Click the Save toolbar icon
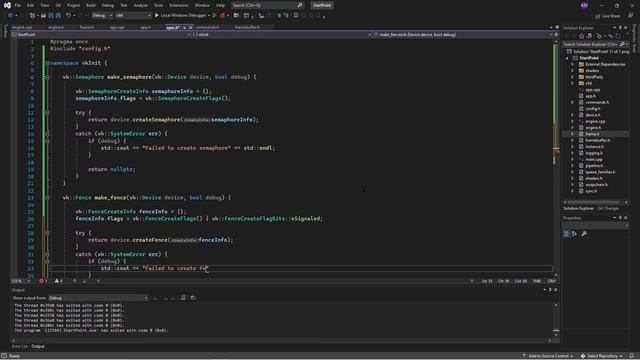The image size is (640, 360). 51,16
